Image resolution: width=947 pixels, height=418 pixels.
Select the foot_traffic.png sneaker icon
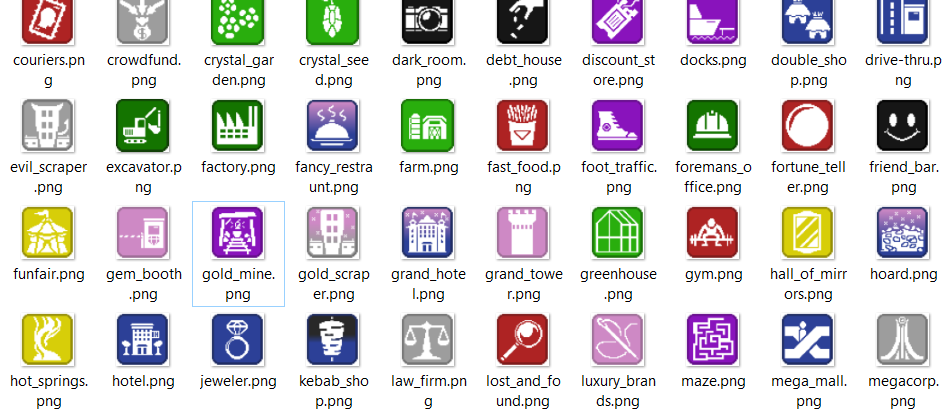point(618,126)
